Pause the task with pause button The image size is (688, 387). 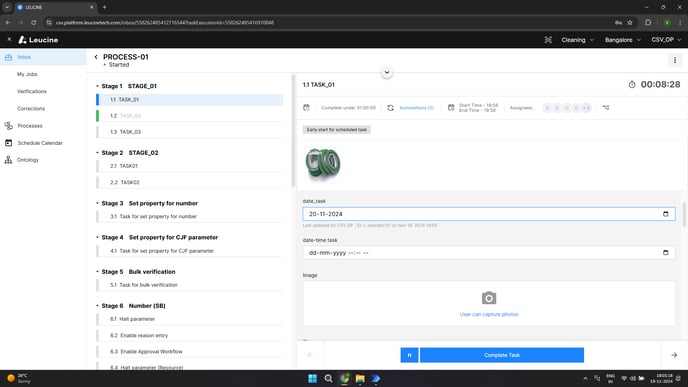[409, 355]
